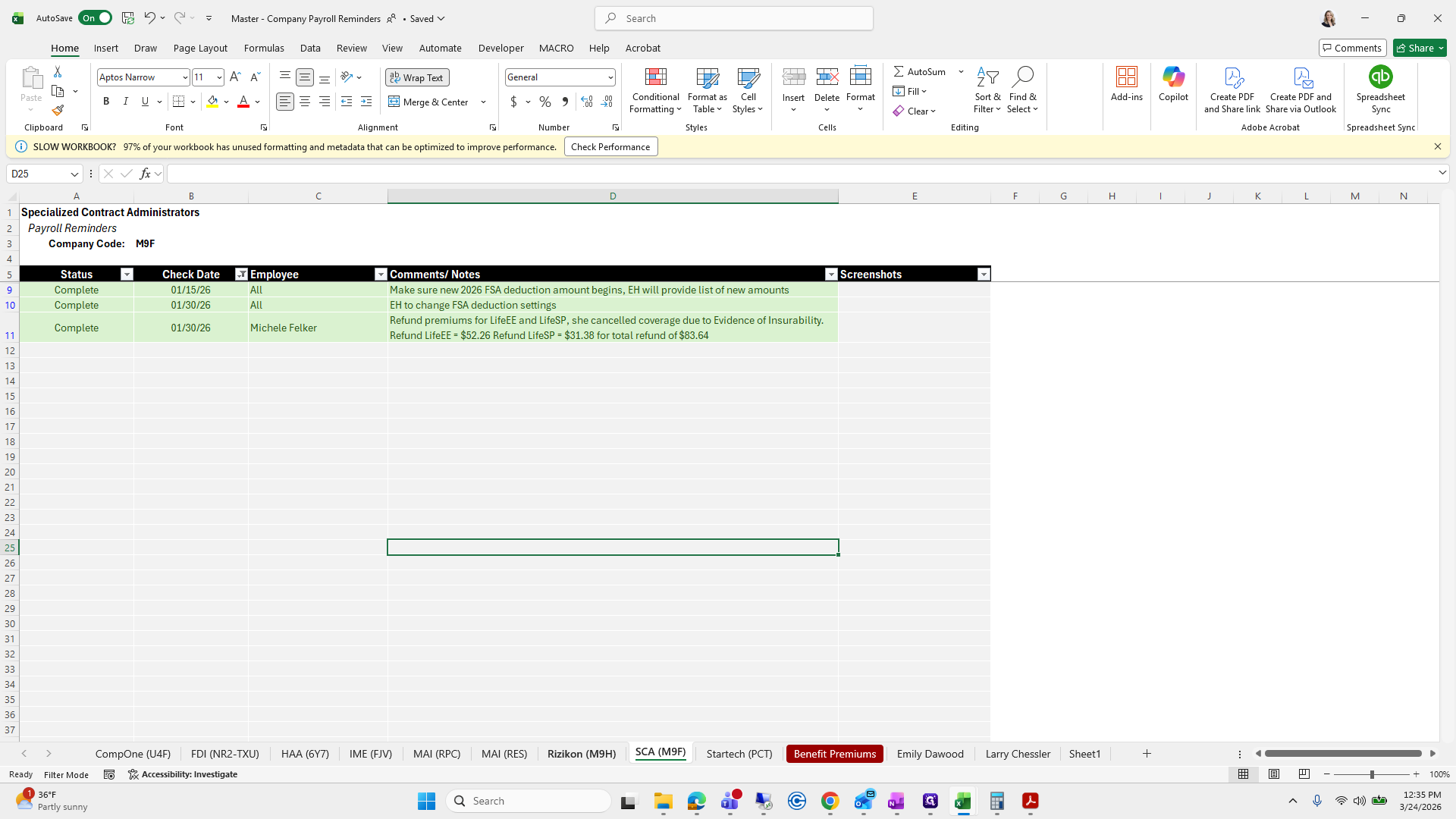Expand the font name dropdown
This screenshot has height=819, width=1456.
[184, 77]
